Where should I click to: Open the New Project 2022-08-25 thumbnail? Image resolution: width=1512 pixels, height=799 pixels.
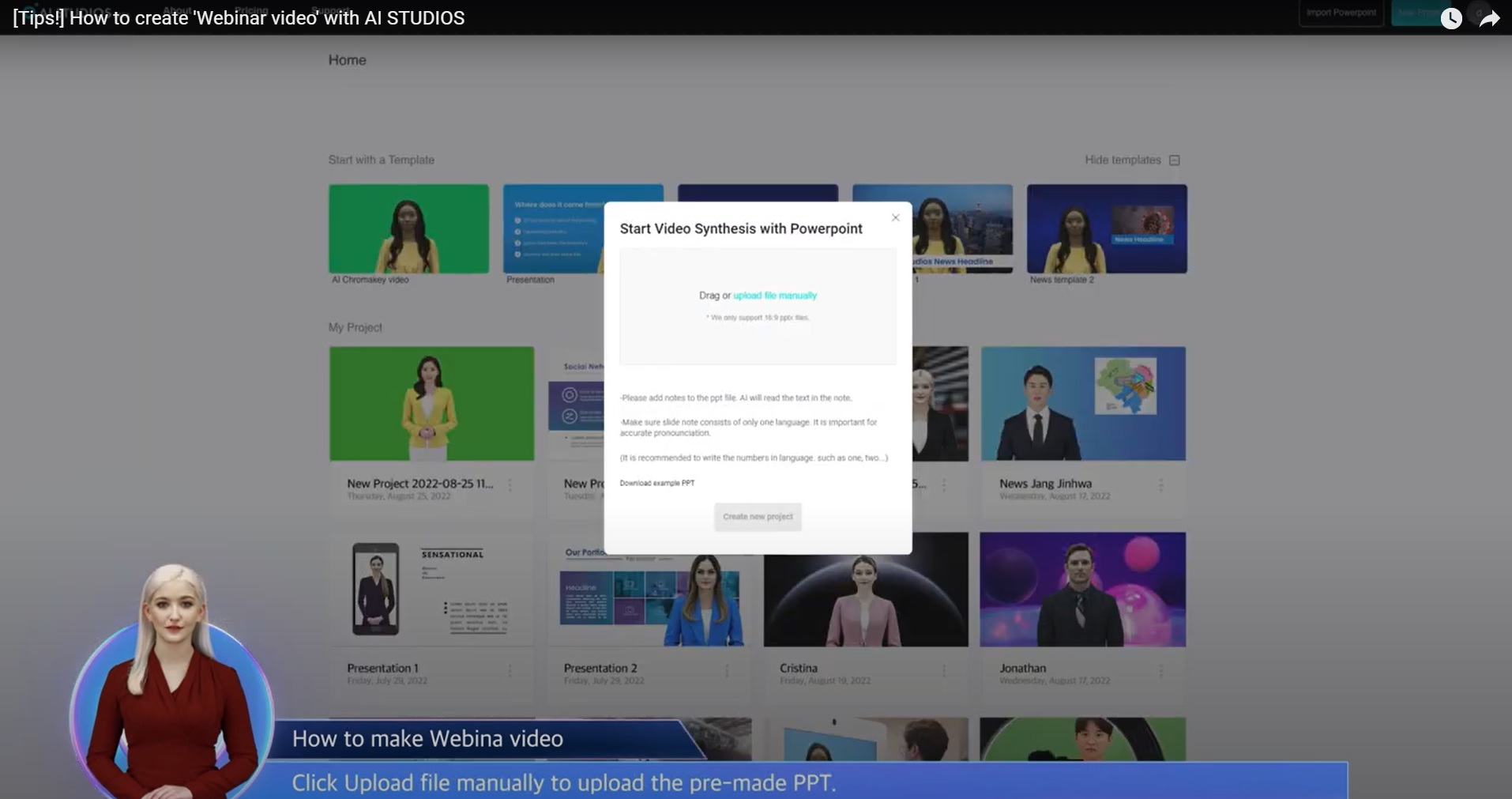click(431, 404)
